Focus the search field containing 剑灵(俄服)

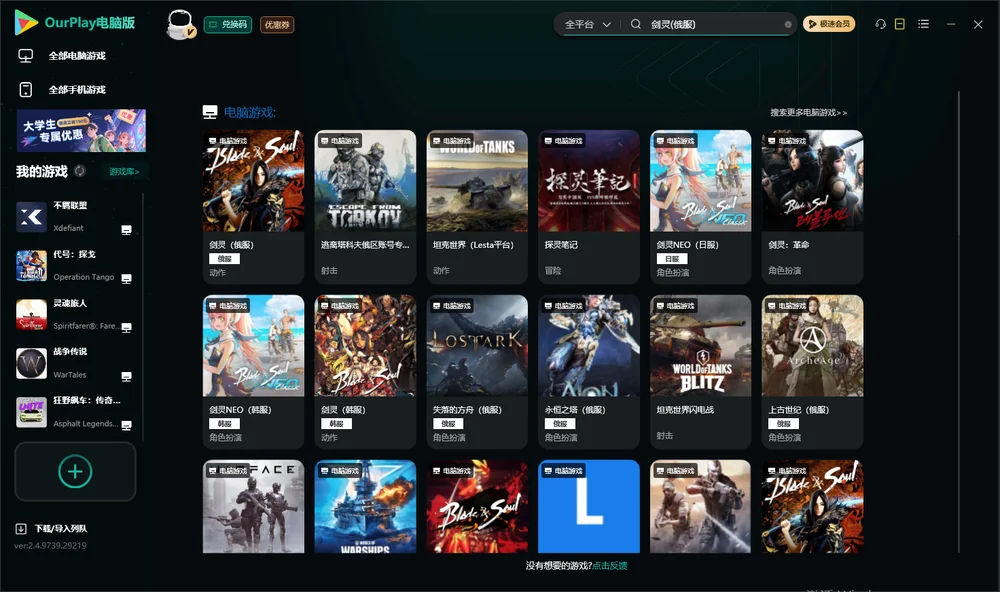coord(713,24)
